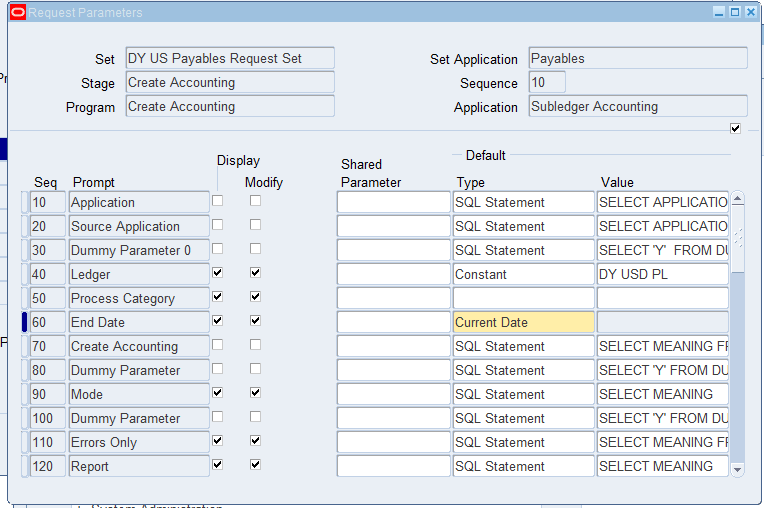Open SQL Statement Type for Errors Only
The image size is (764, 508).
pos(523,442)
